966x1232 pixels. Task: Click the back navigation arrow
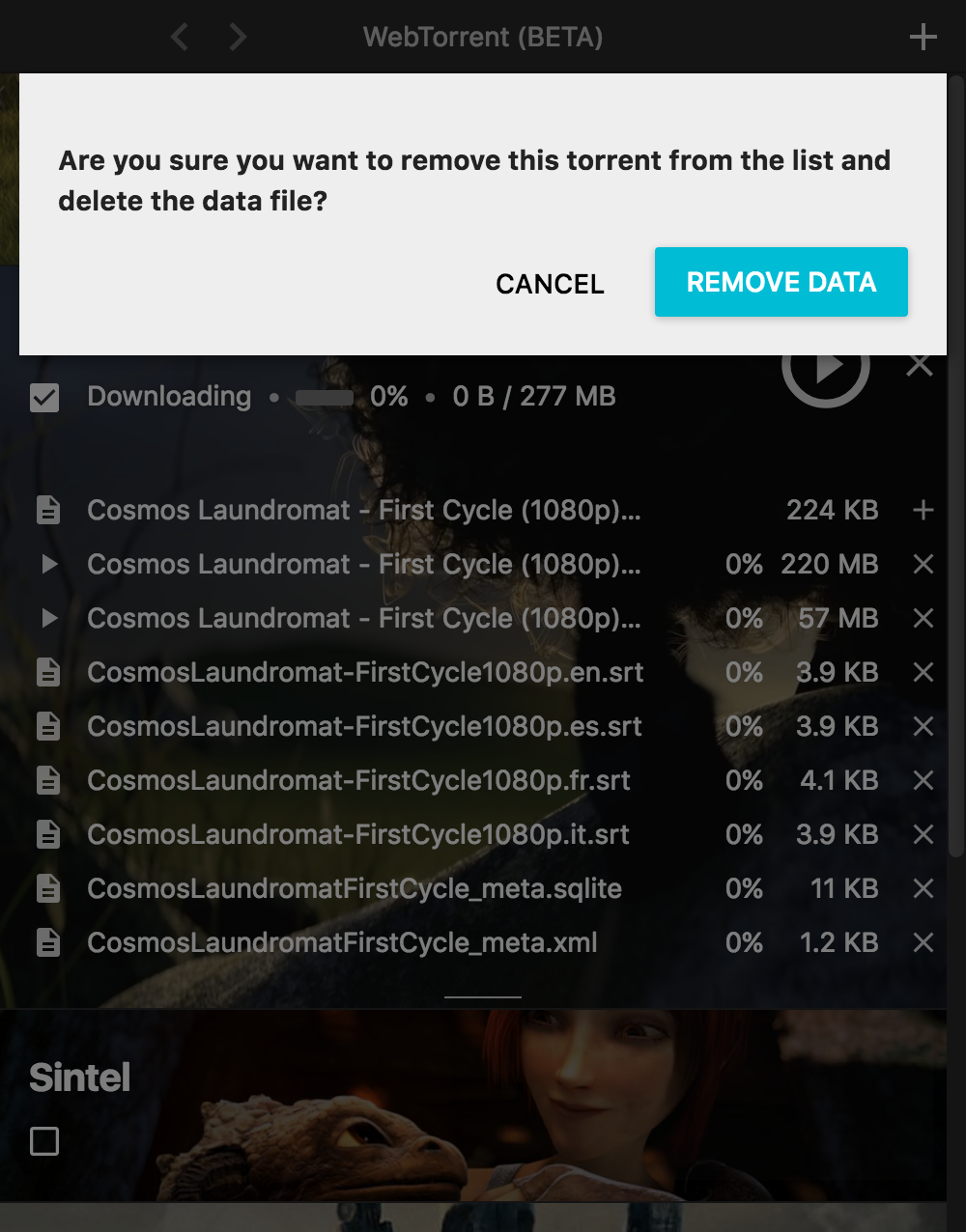coord(179,37)
